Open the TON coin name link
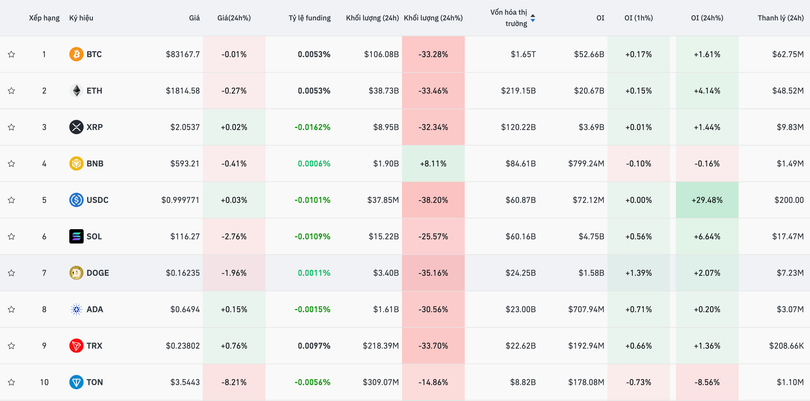The width and height of the screenshot is (810, 401). tap(94, 382)
